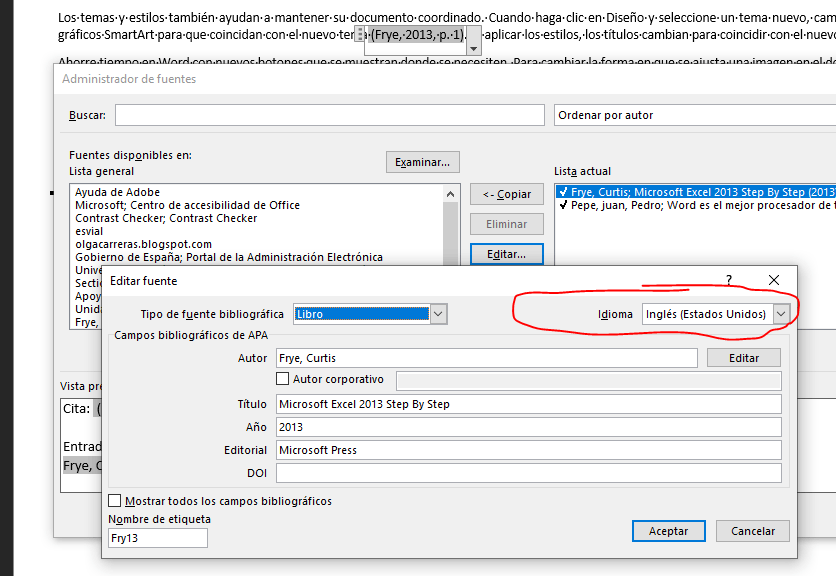Click the <- Copiar button
Image resolution: width=836 pixels, height=576 pixels.
click(507, 194)
